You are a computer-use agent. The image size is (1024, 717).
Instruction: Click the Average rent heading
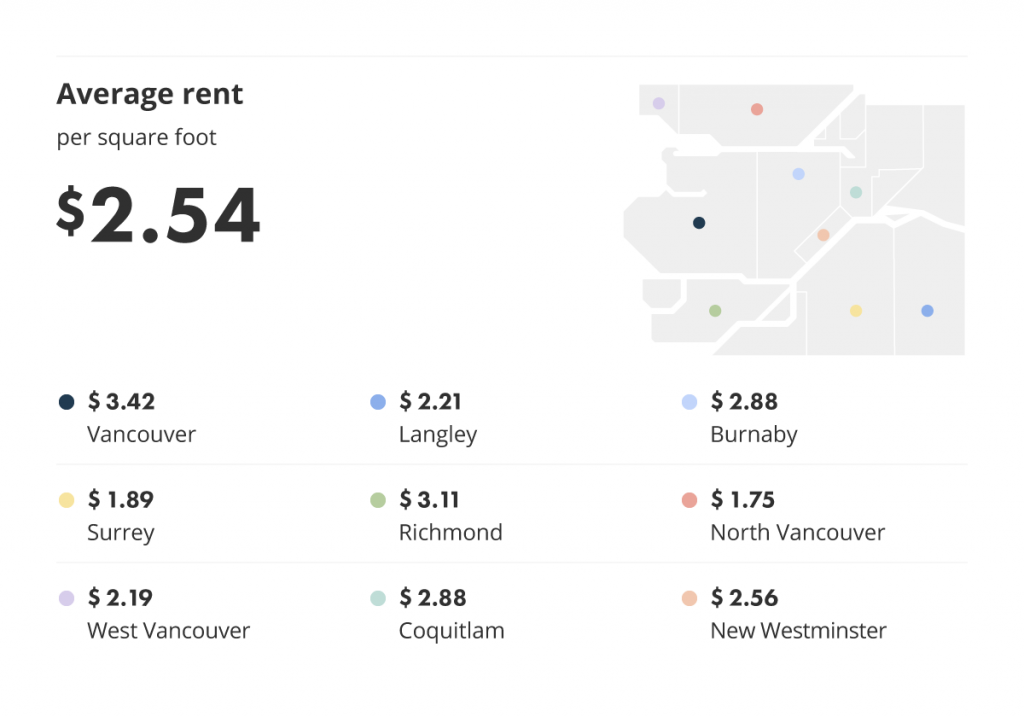[150, 94]
